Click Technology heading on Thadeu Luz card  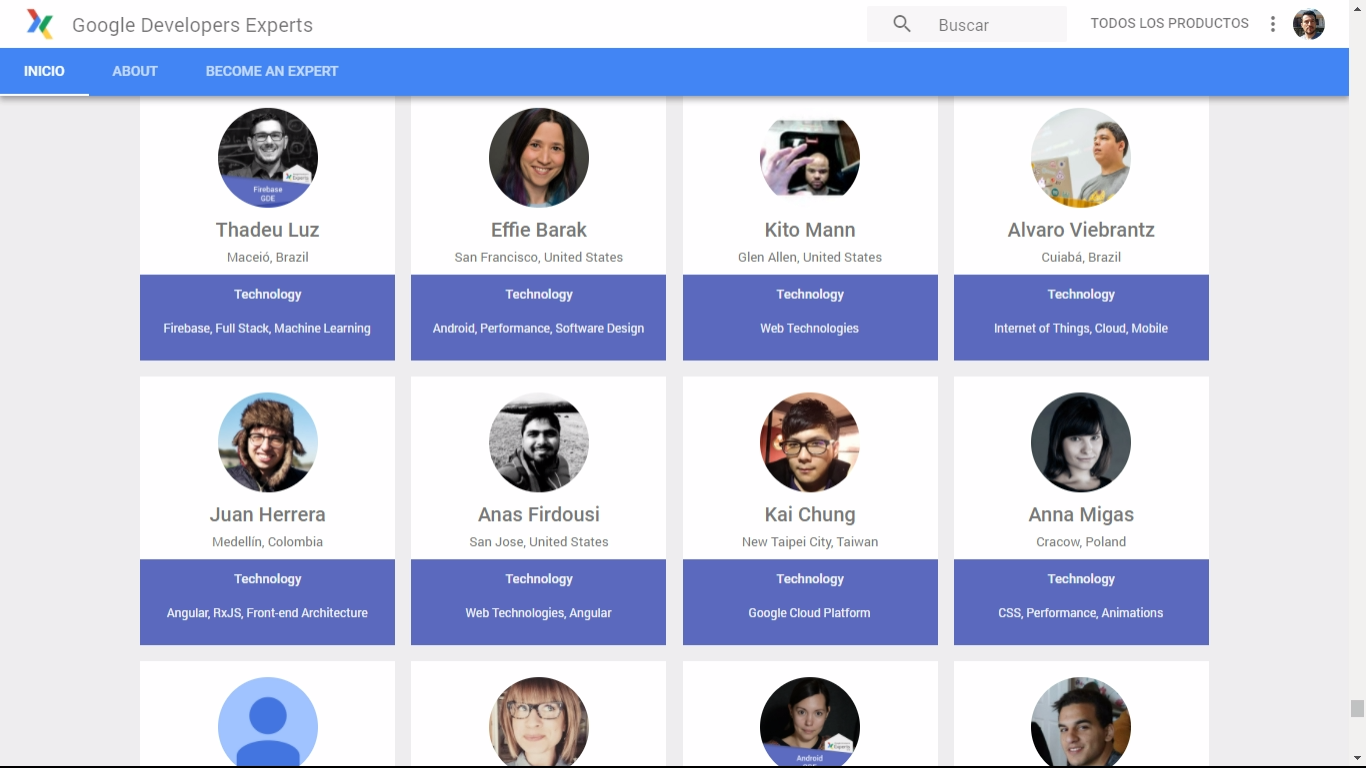coord(268,294)
